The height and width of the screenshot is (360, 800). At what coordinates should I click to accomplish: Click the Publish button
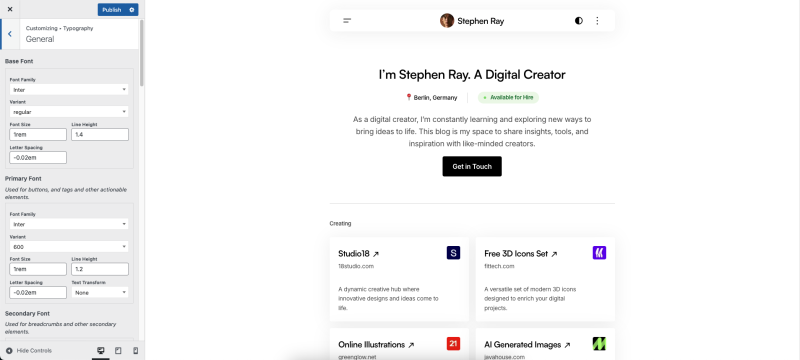pyautogui.click(x=112, y=10)
